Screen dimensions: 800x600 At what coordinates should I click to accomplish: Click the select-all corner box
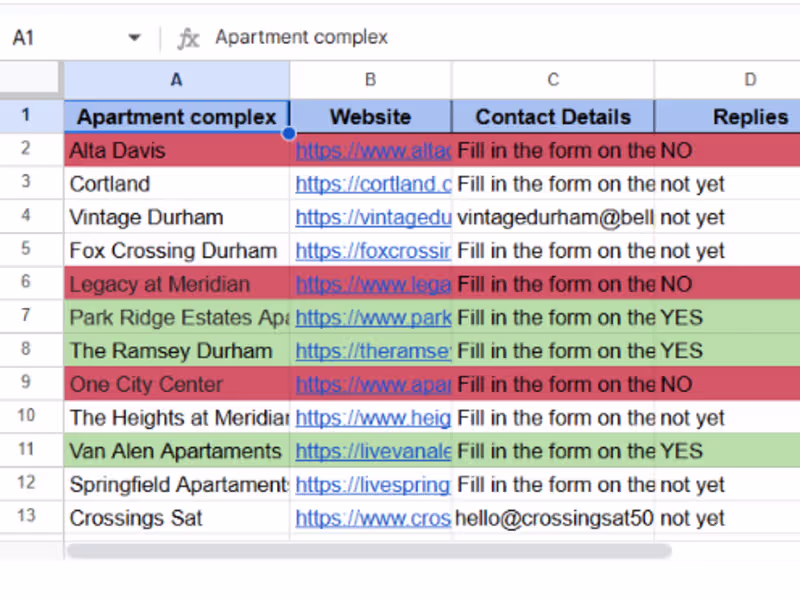(31, 80)
